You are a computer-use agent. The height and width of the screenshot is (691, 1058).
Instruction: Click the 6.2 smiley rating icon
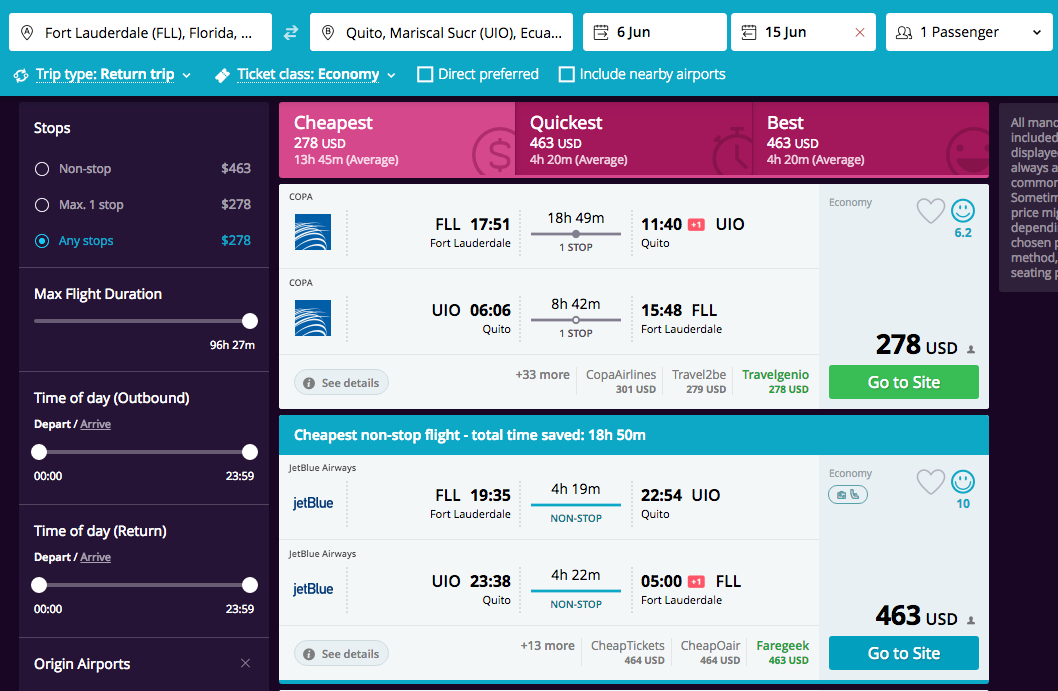pyautogui.click(x=963, y=211)
